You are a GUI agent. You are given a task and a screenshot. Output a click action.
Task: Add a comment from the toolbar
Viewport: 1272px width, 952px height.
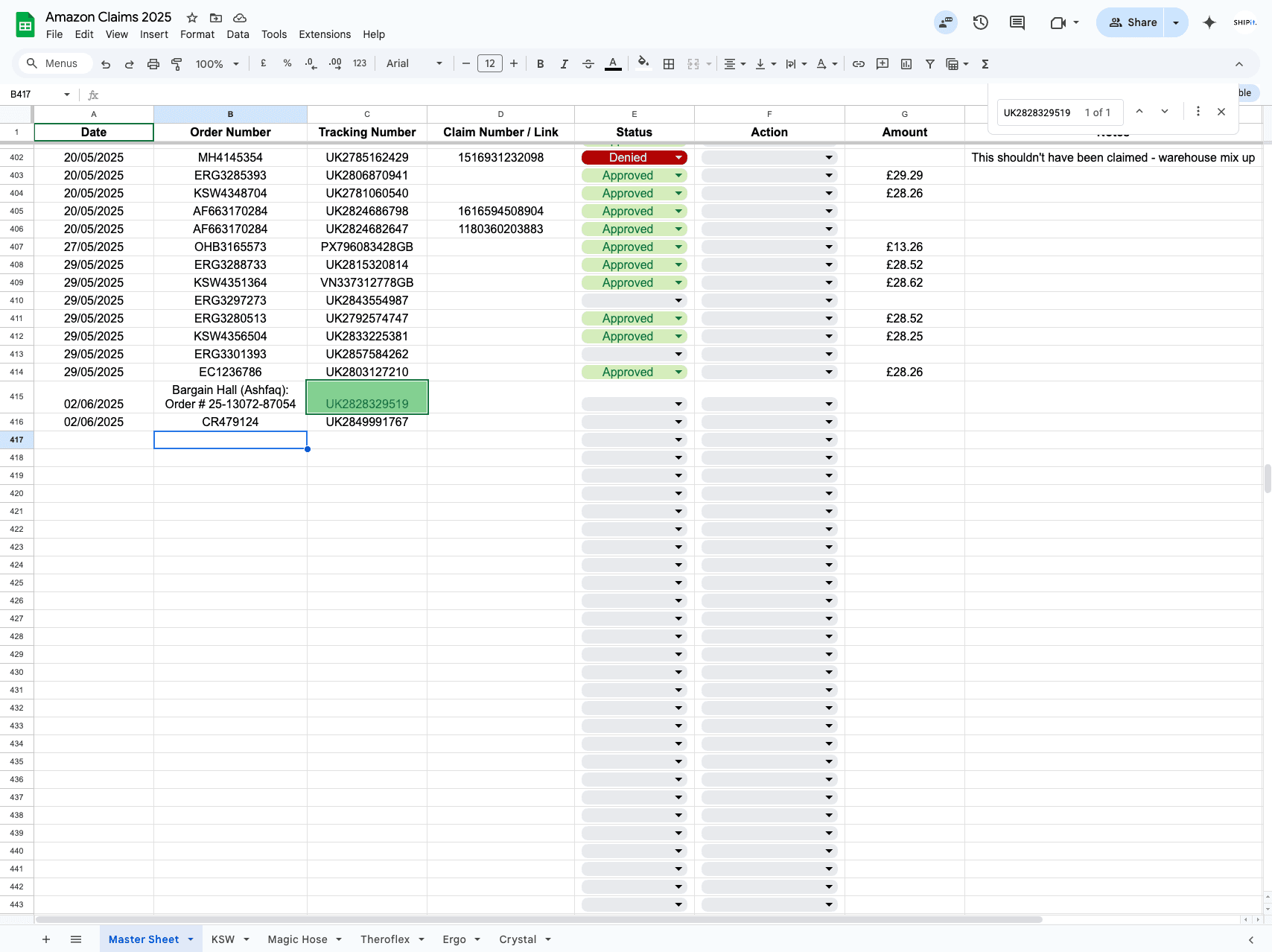point(883,64)
